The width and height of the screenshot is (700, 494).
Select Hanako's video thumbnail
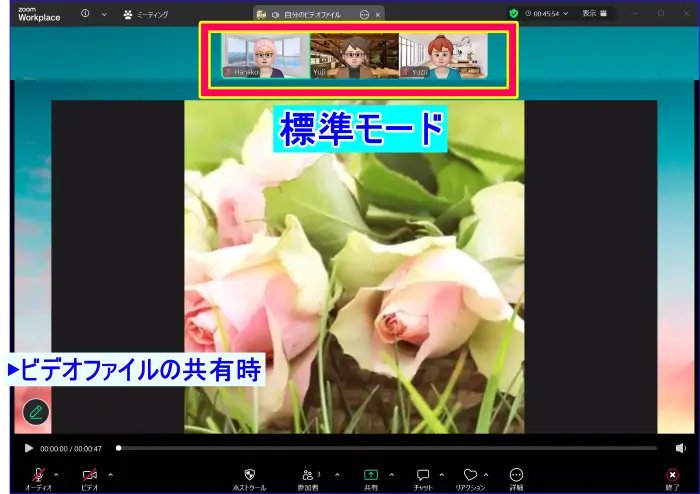pos(265,56)
